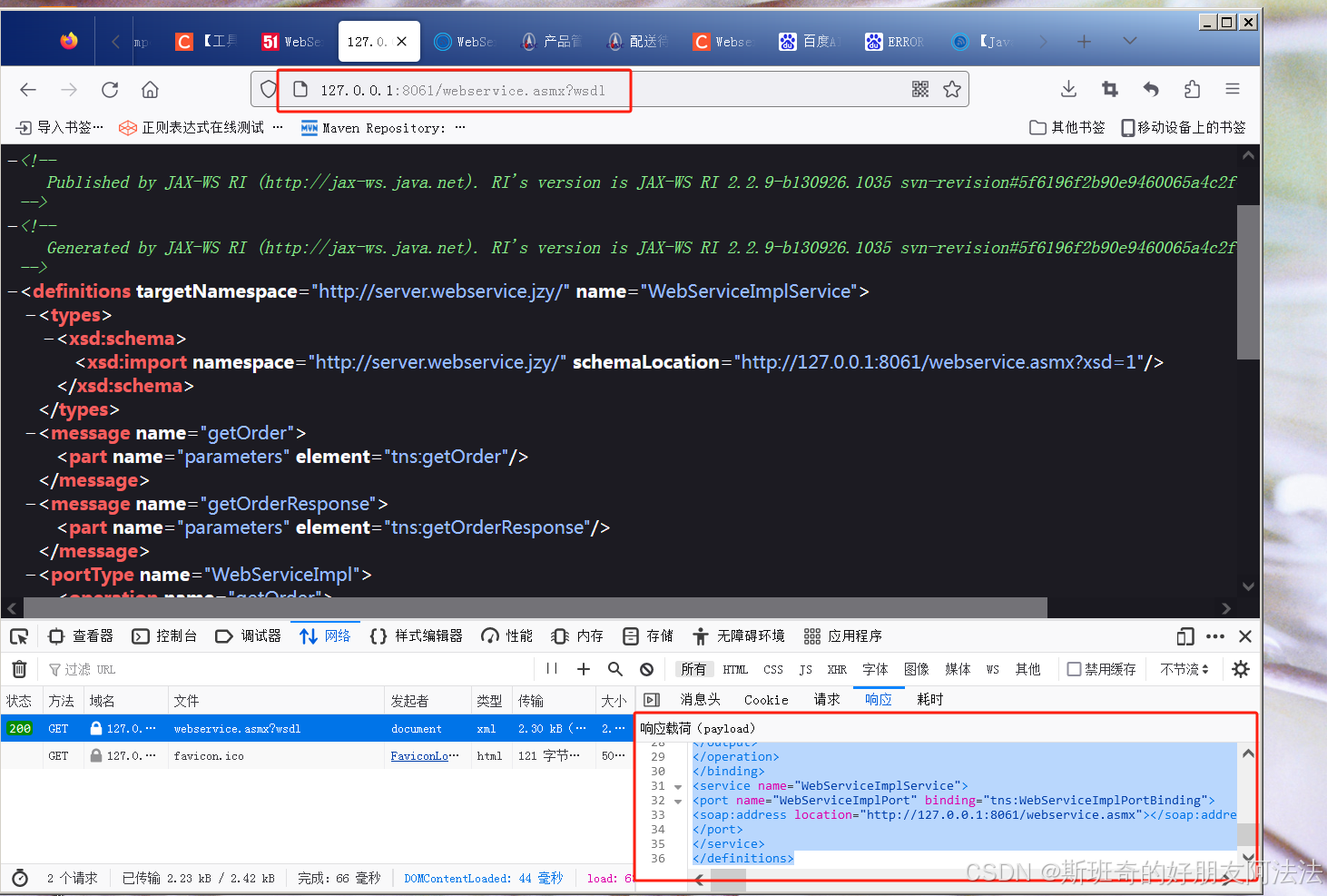Reload the current page
The width and height of the screenshot is (1327, 896).
(109, 88)
